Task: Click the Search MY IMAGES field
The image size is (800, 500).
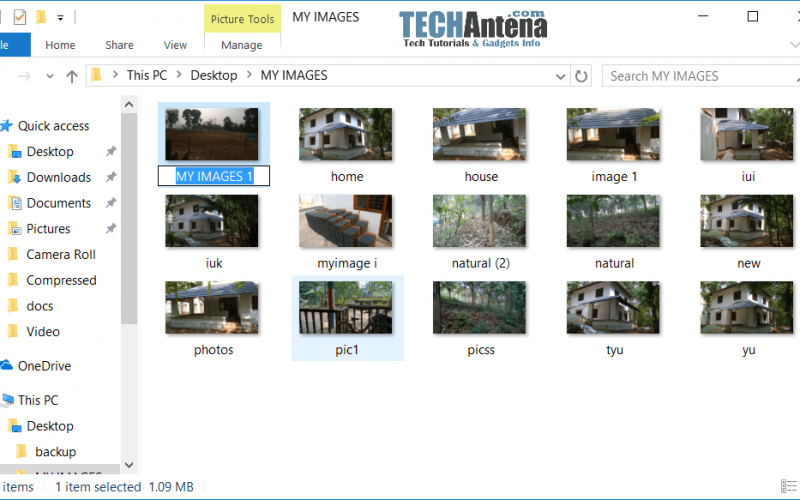Action: [701, 76]
